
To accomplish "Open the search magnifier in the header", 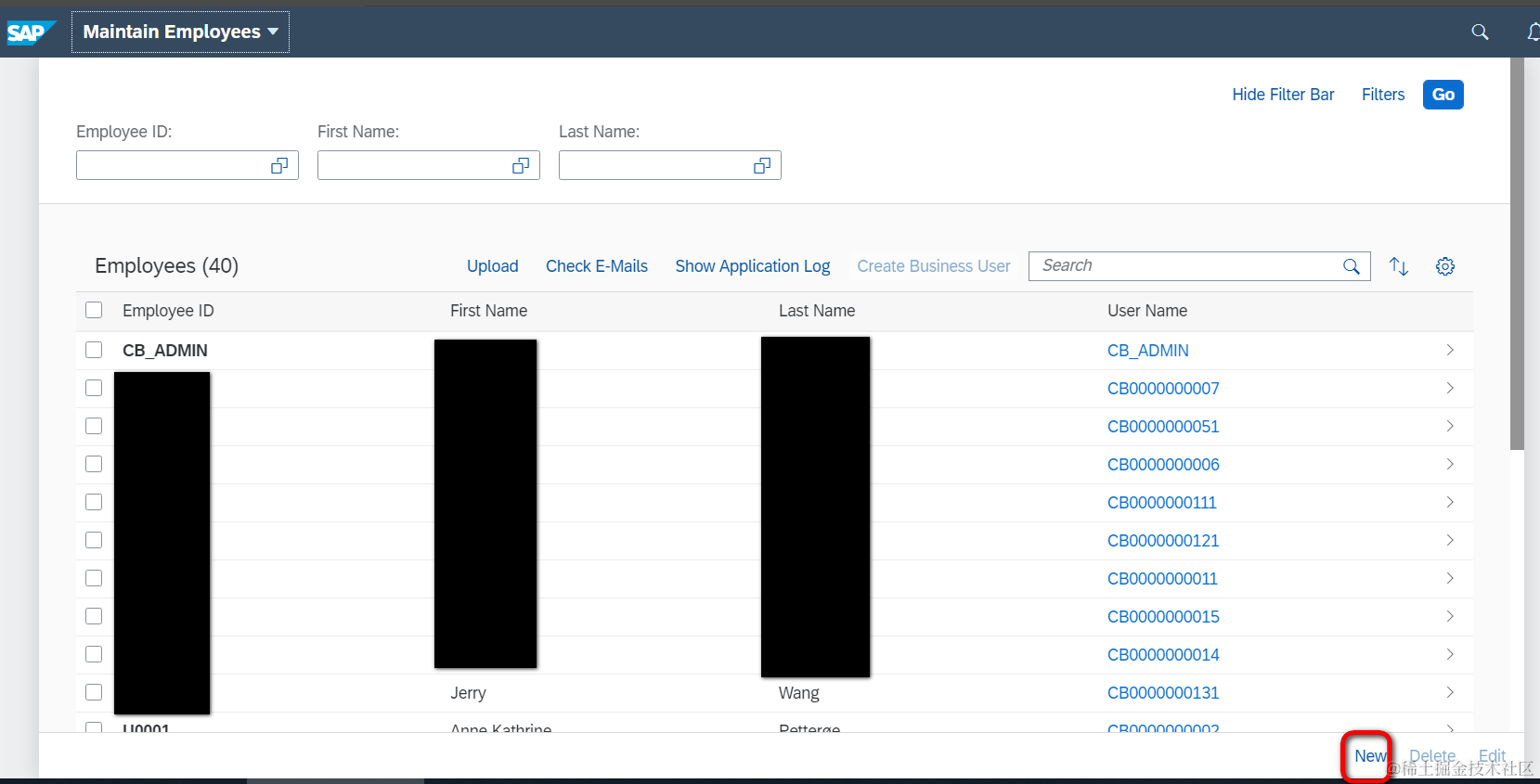I will 1480,32.
